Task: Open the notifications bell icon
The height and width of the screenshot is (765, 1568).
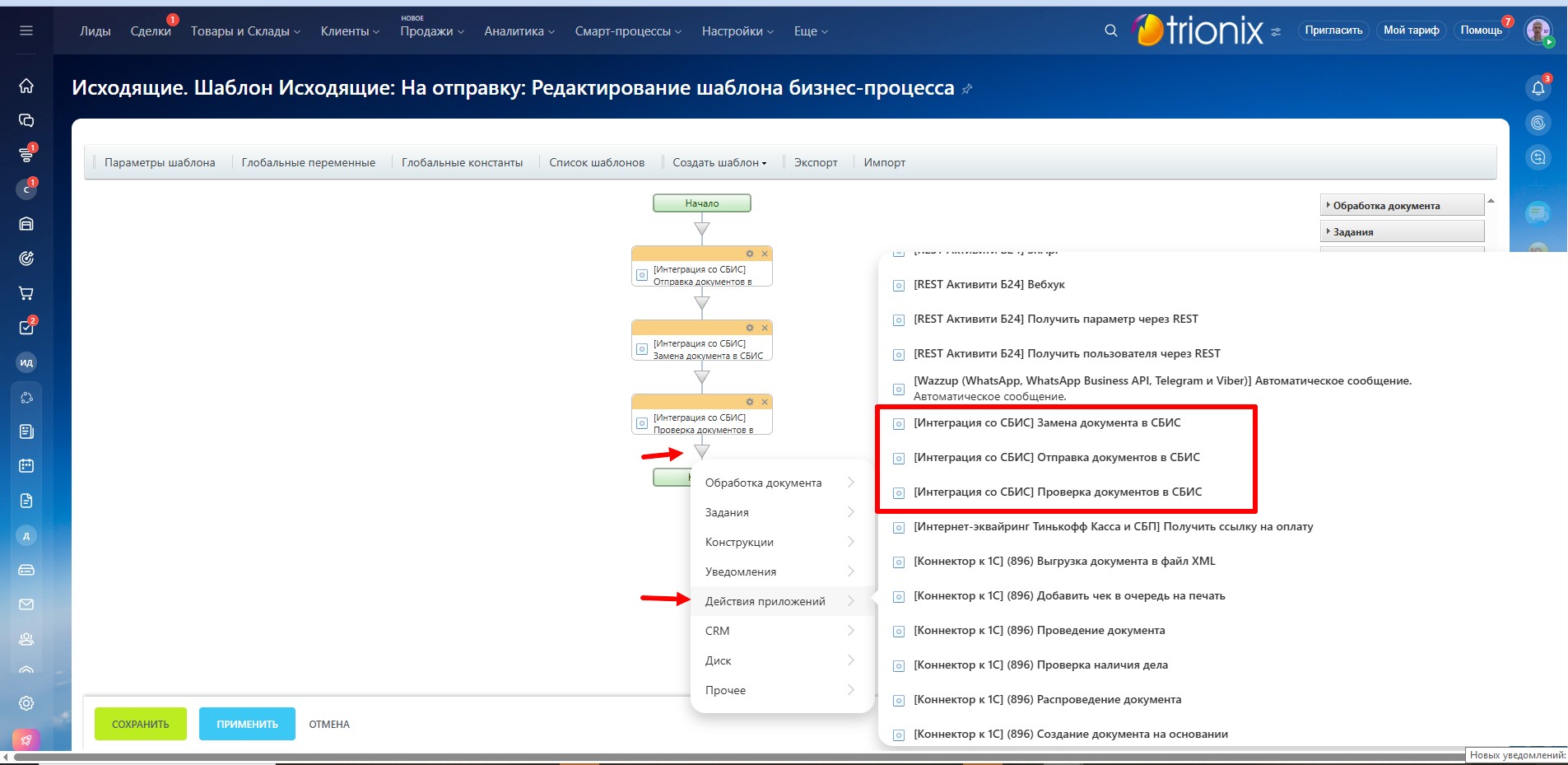Action: 1538,88
